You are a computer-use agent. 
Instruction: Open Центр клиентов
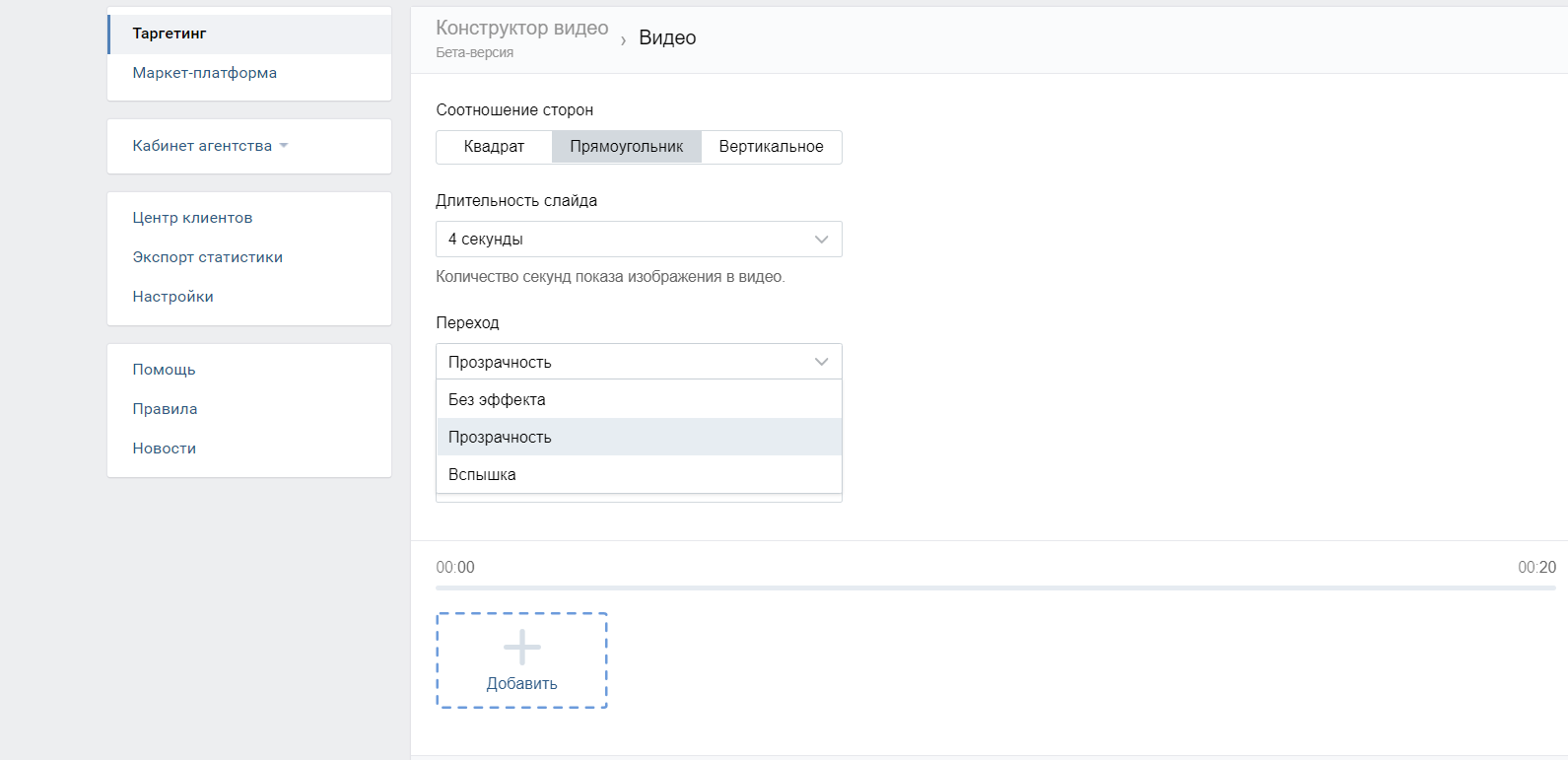(x=192, y=218)
